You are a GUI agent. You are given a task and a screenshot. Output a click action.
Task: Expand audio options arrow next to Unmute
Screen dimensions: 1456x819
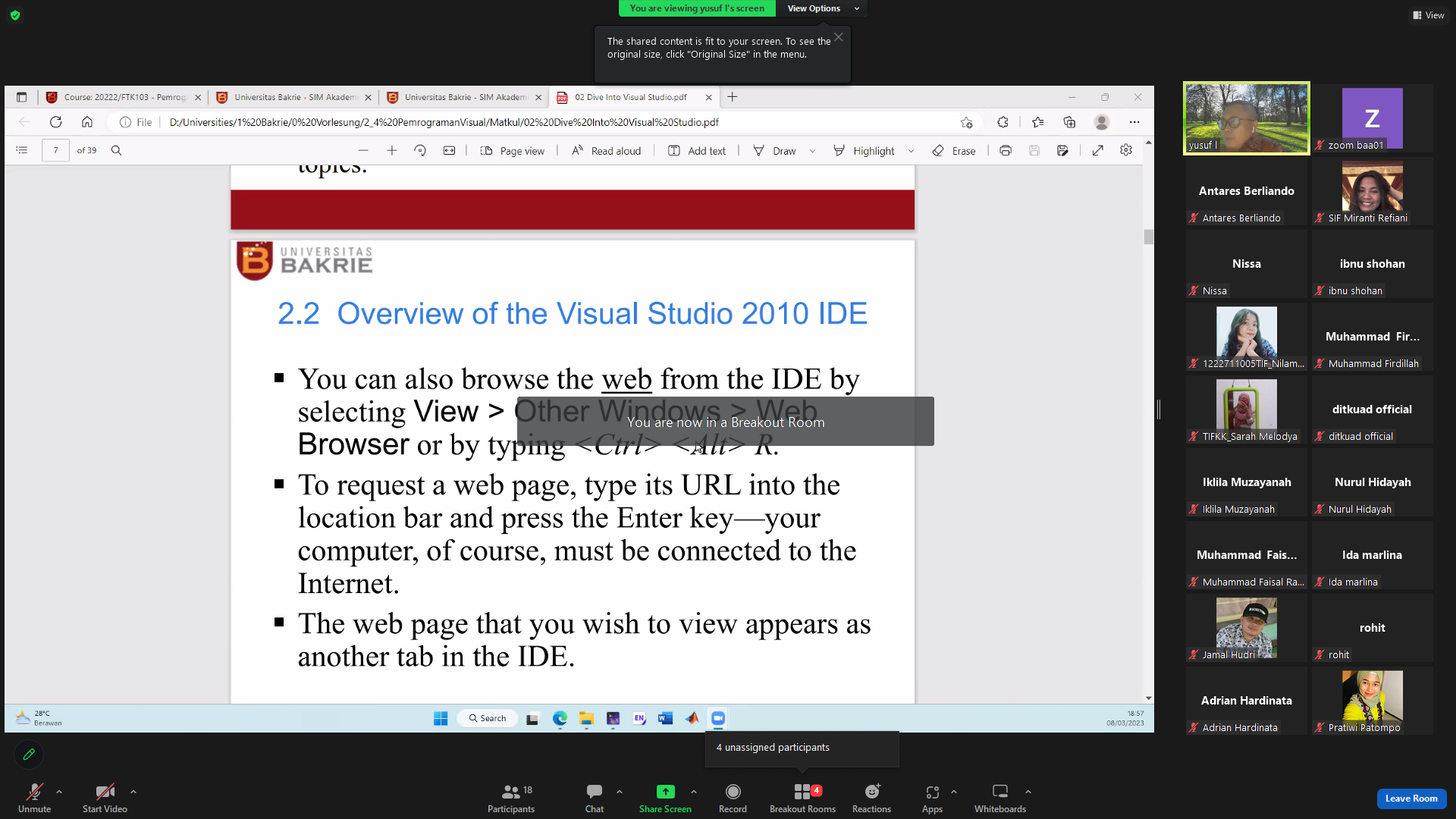coord(59,792)
